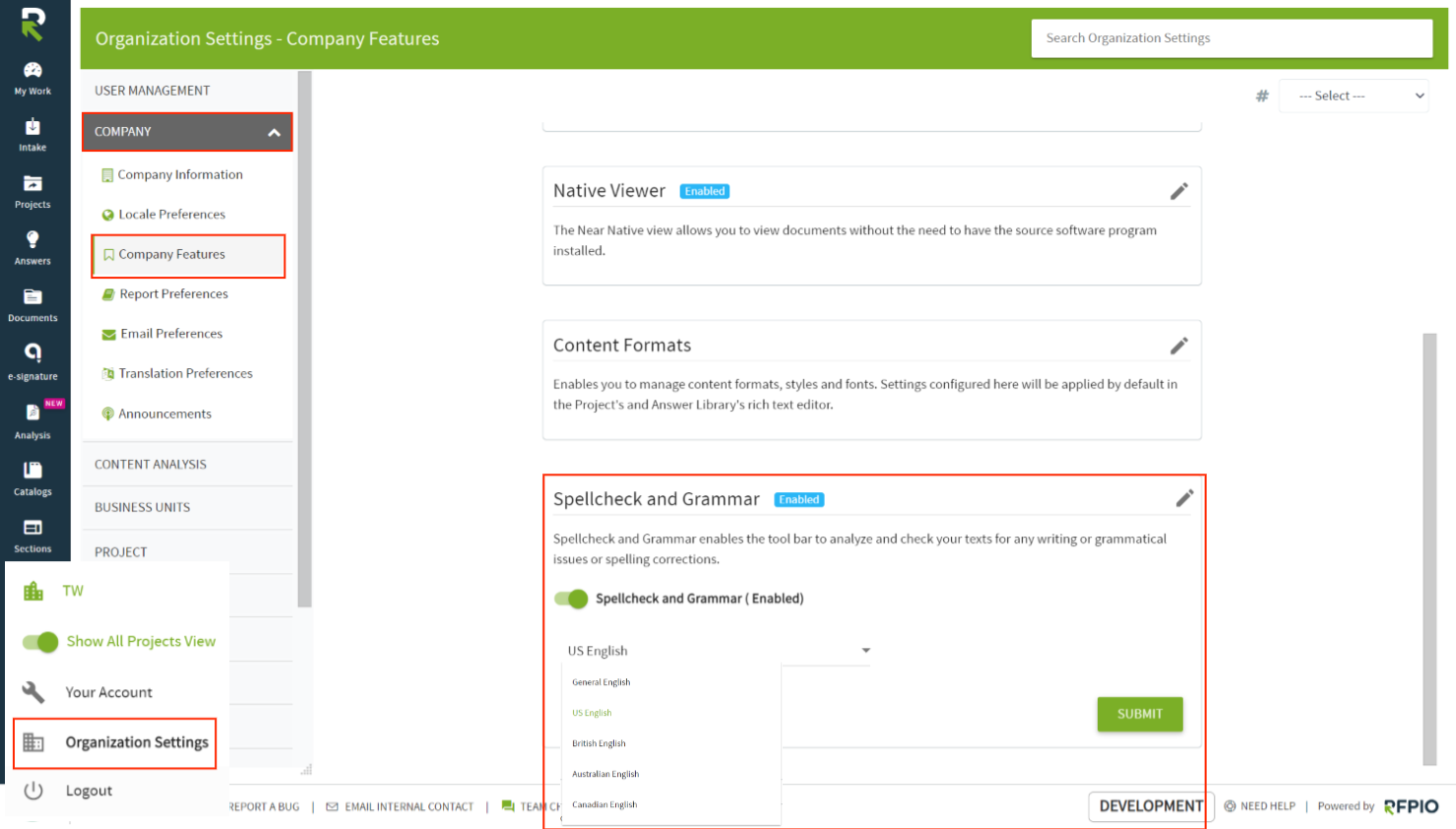
Task: Click the Need Help icon
Action: point(1230,806)
